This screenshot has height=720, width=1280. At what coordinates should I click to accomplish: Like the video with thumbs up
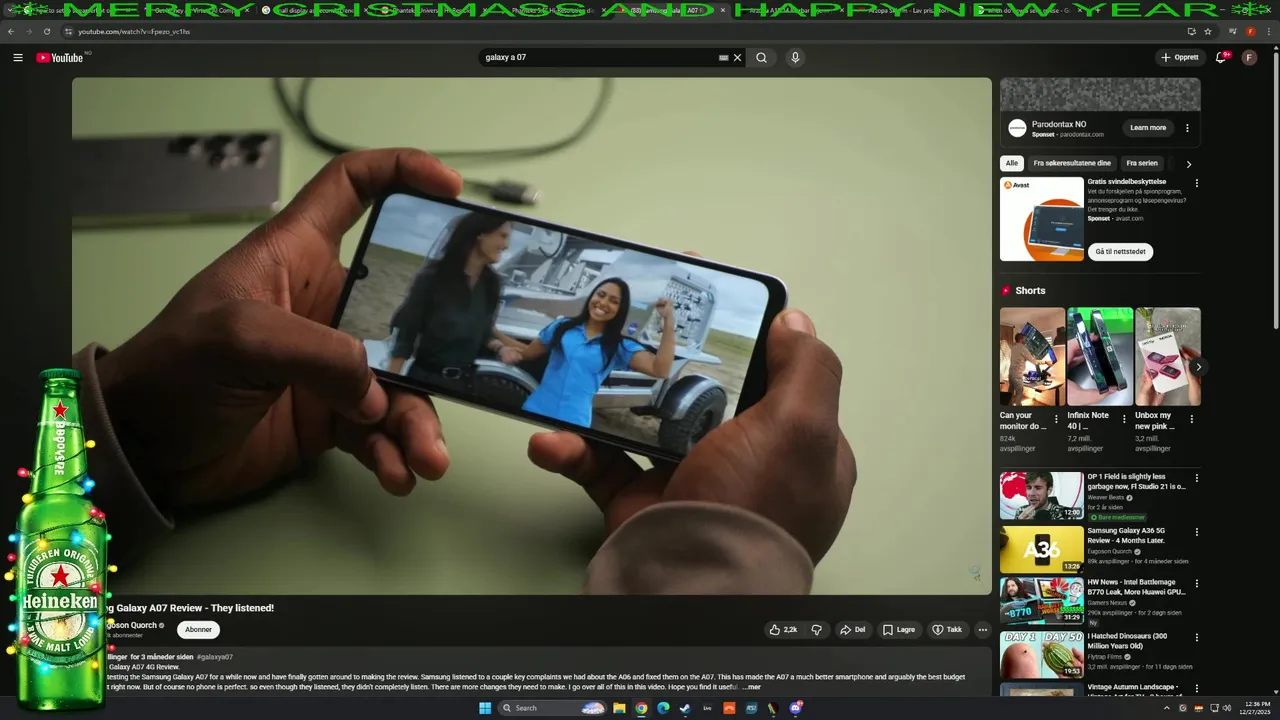[783, 630]
